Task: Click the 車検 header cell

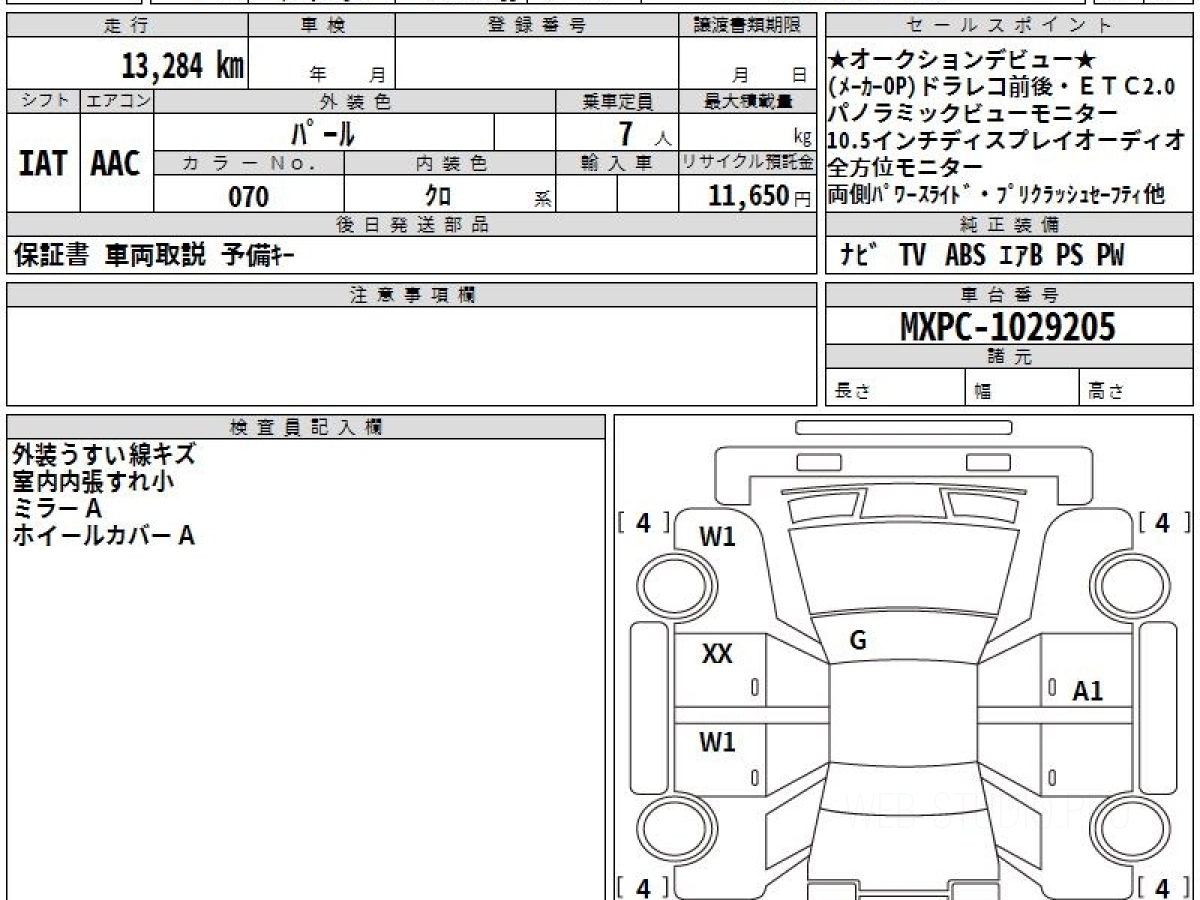Action: click(x=322, y=26)
